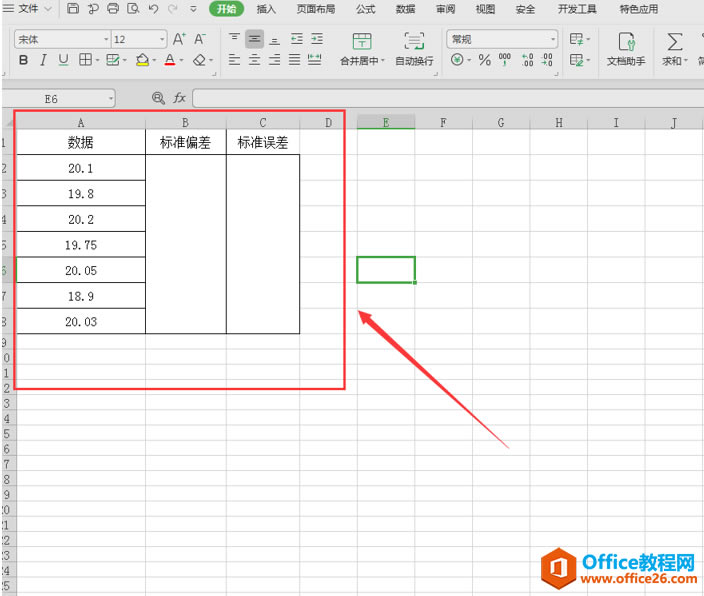
Task: Click the Fill color bucket icon
Action: 142,59
